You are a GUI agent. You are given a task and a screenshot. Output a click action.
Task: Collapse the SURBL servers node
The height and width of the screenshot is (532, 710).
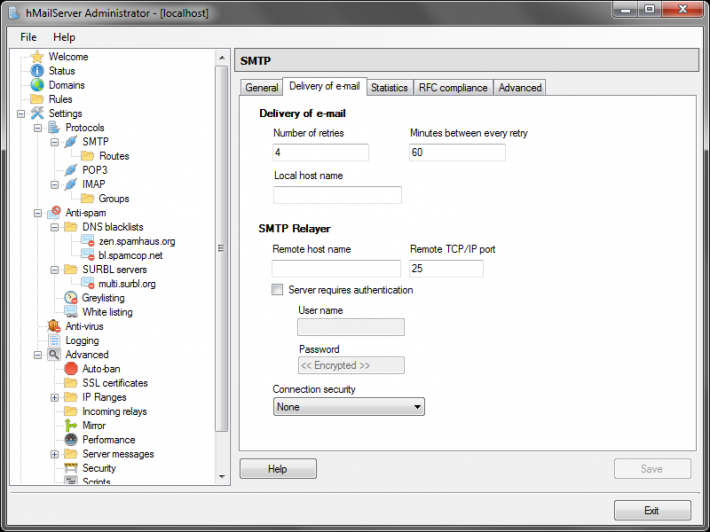(x=54, y=270)
